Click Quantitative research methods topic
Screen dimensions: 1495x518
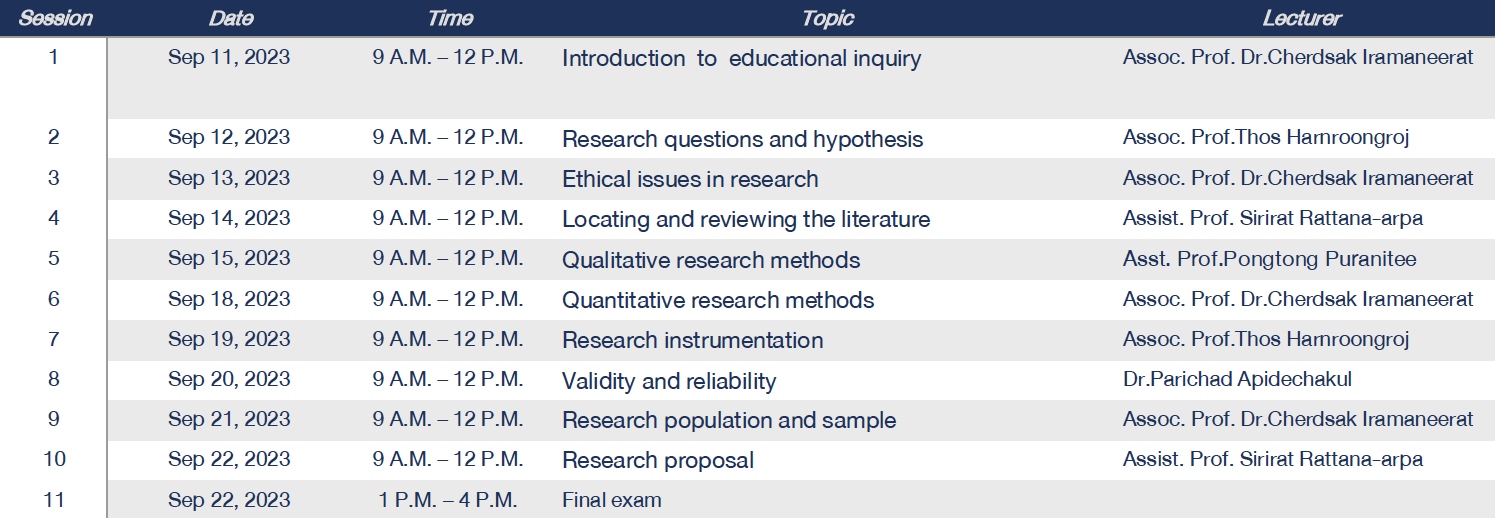point(718,300)
